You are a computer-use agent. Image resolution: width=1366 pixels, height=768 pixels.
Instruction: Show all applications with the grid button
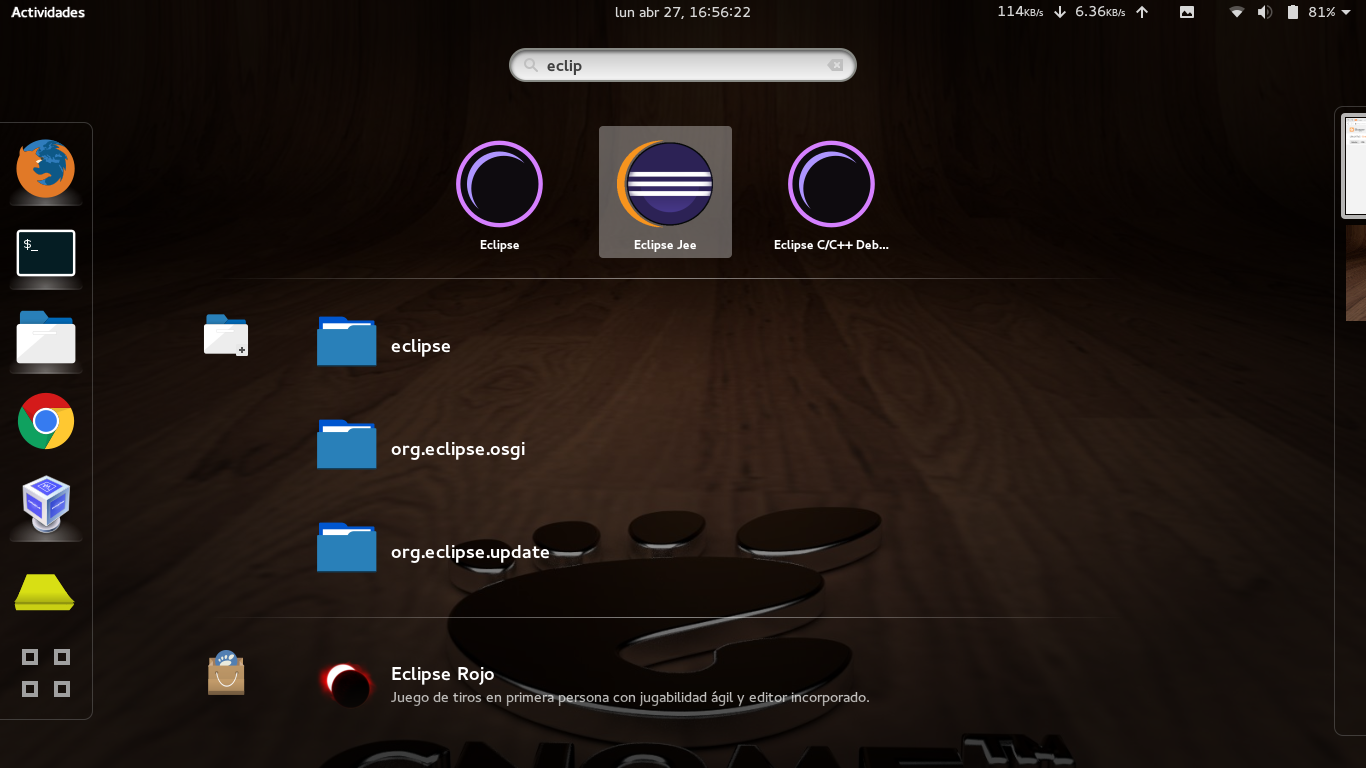click(46, 673)
